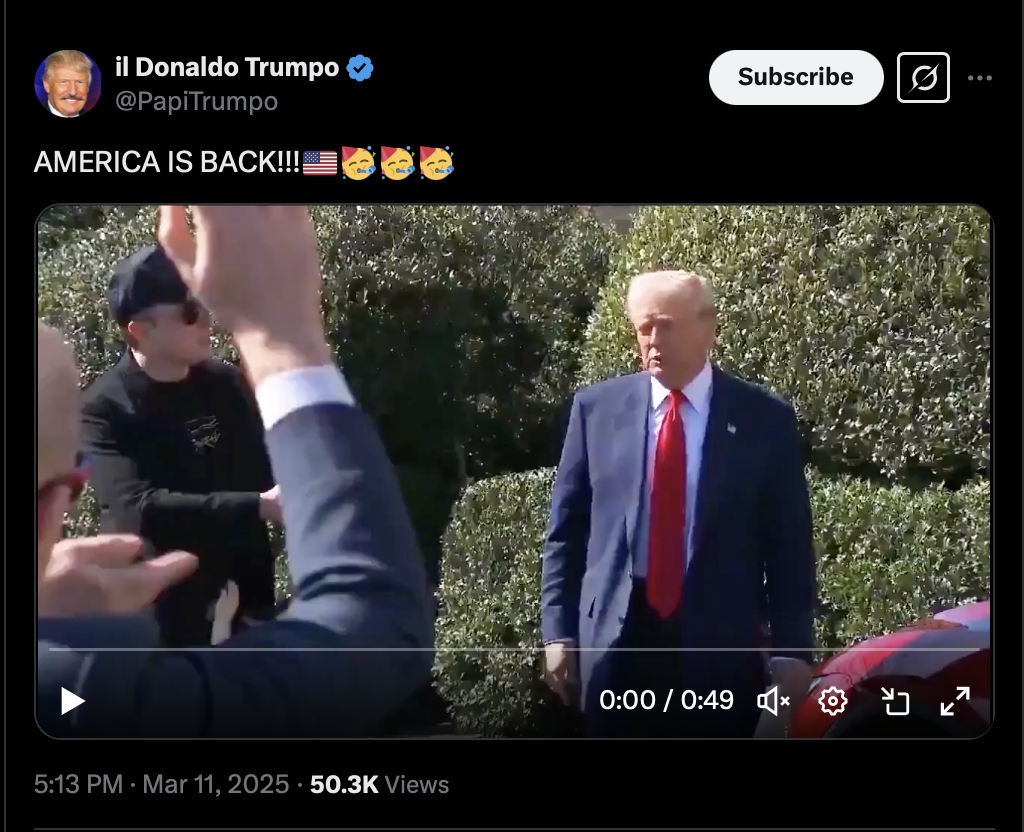Click the Subscribe button

(x=795, y=77)
